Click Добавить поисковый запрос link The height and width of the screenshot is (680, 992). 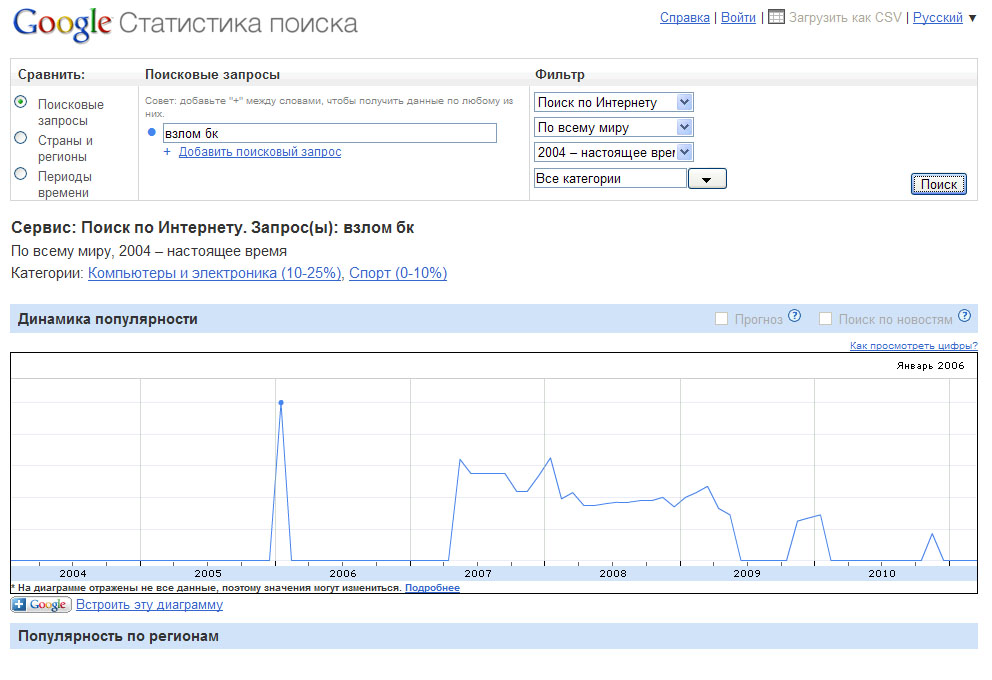pyautogui.click(x=260, y=152)
